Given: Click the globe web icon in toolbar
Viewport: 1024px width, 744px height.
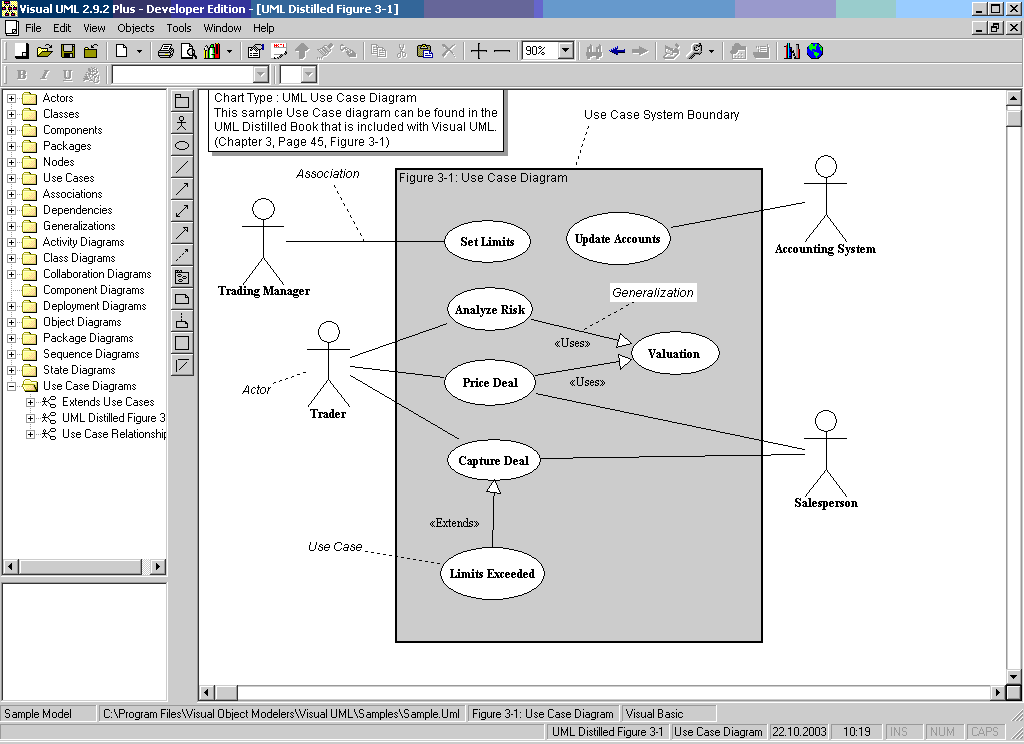Looking at the screenshot, I should [815, 51].
